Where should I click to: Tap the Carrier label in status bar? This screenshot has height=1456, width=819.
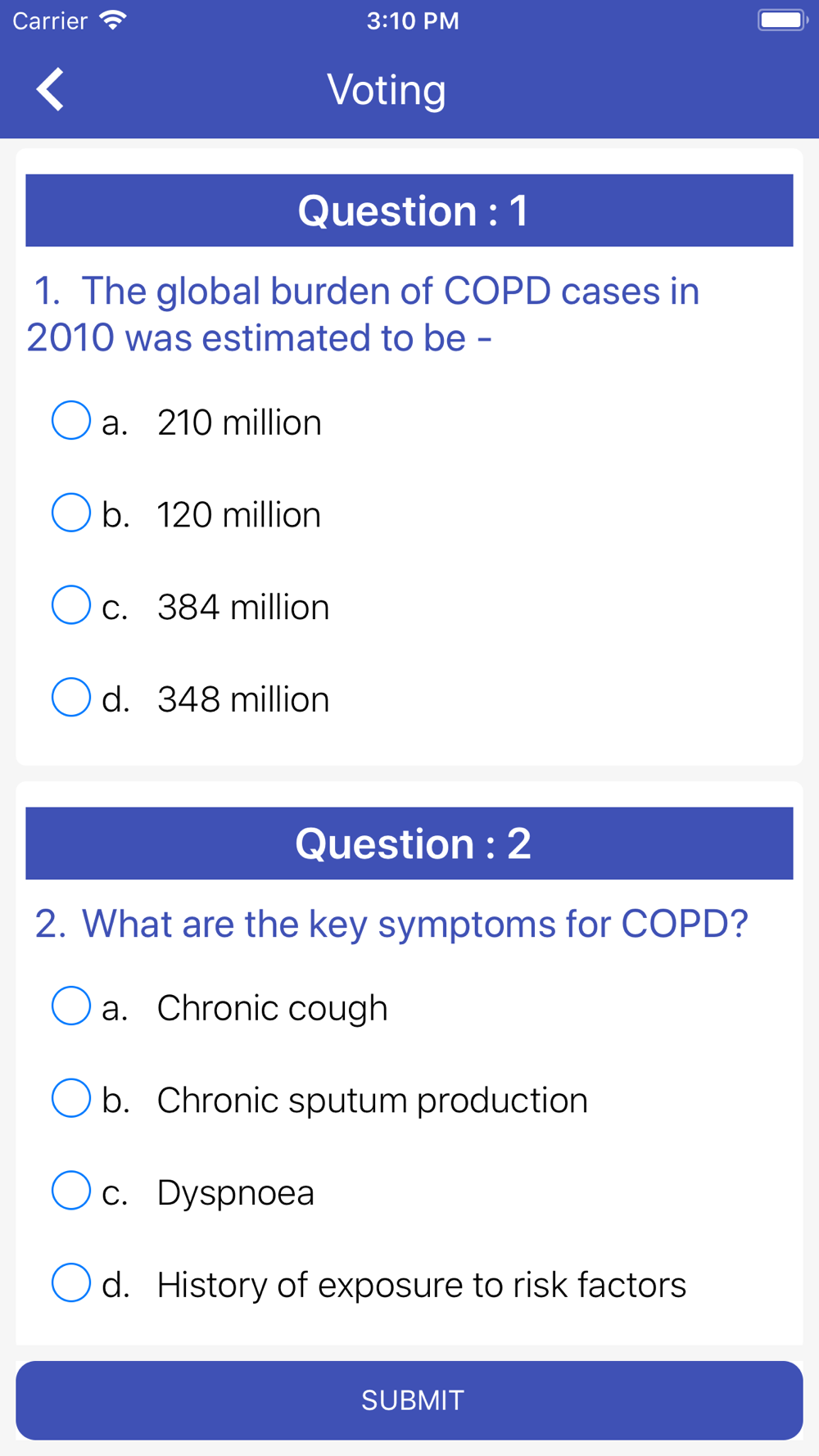[50, 20]
